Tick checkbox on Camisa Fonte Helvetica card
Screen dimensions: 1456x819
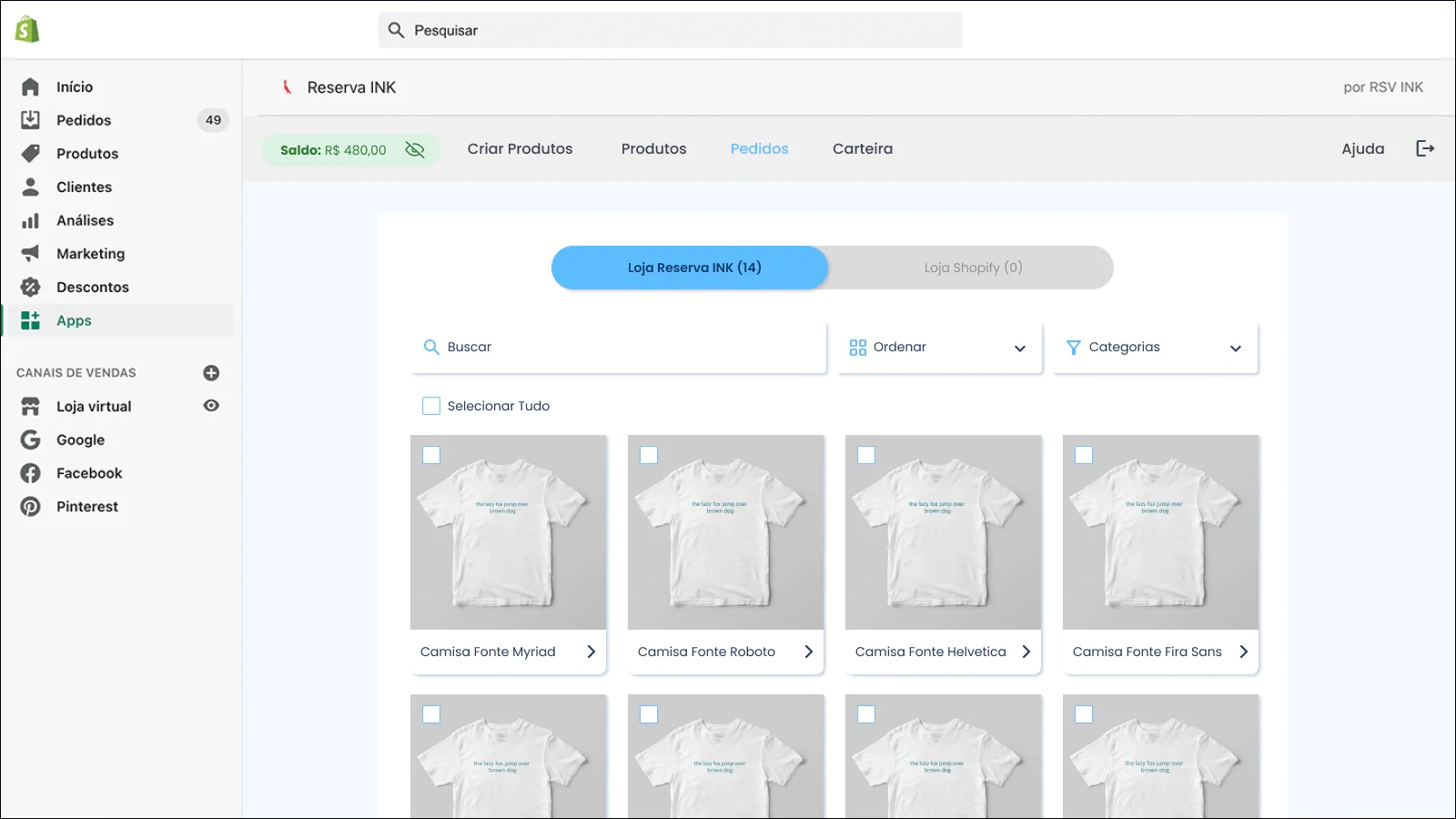tap(866, 455)
